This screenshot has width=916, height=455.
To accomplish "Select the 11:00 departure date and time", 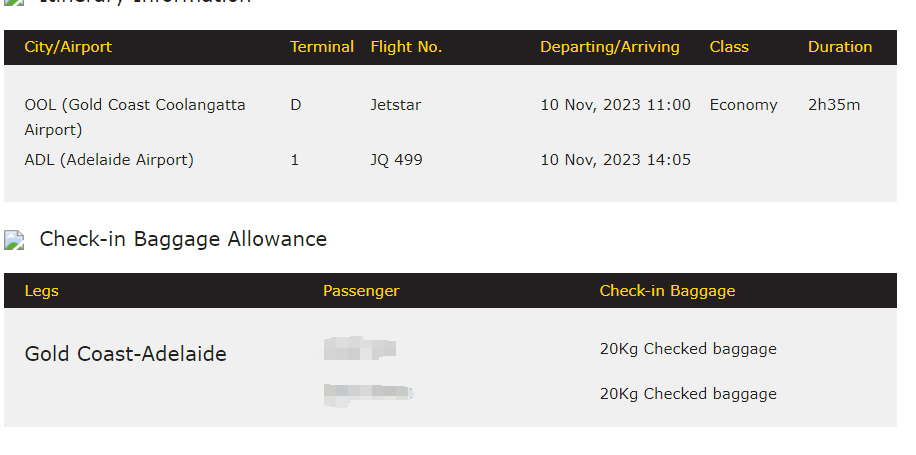I will pos(615,105).
